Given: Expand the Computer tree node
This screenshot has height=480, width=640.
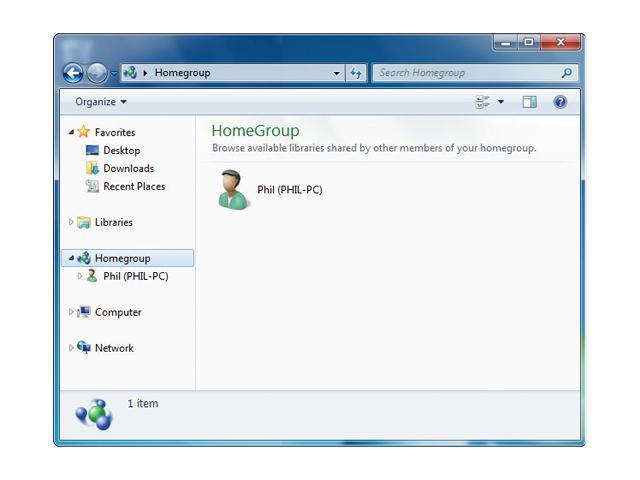Looking at the screenshot, I should point(71,312).
